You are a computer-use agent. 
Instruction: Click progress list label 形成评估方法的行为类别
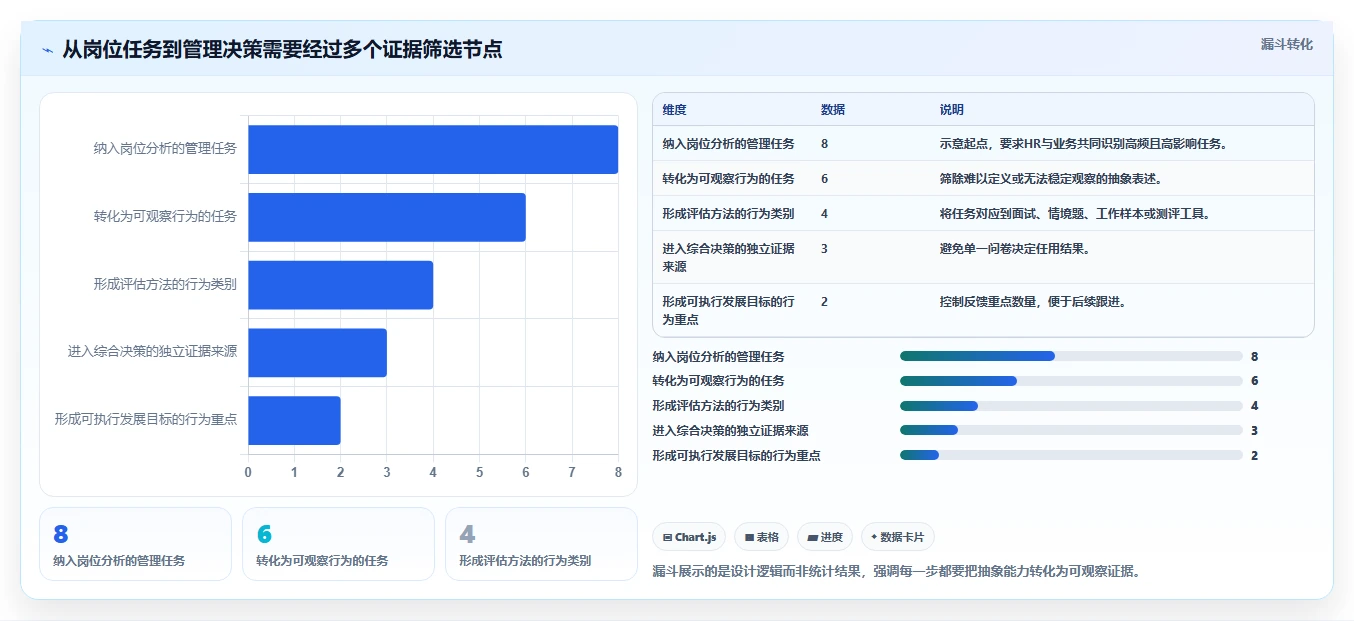(718, 406)
